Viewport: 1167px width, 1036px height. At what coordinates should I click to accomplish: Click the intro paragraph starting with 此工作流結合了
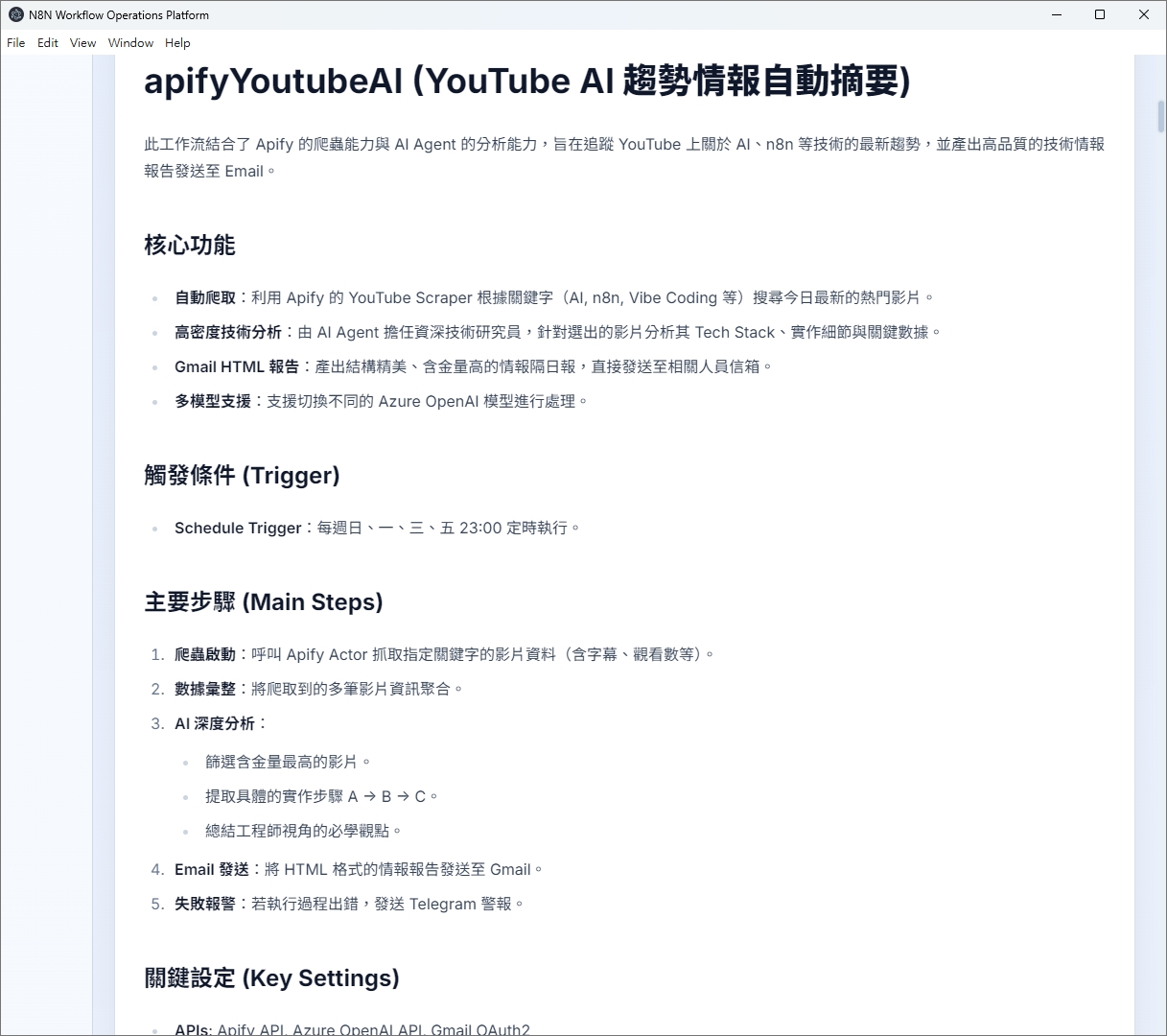pyautogui.click(x=624, y=157)
